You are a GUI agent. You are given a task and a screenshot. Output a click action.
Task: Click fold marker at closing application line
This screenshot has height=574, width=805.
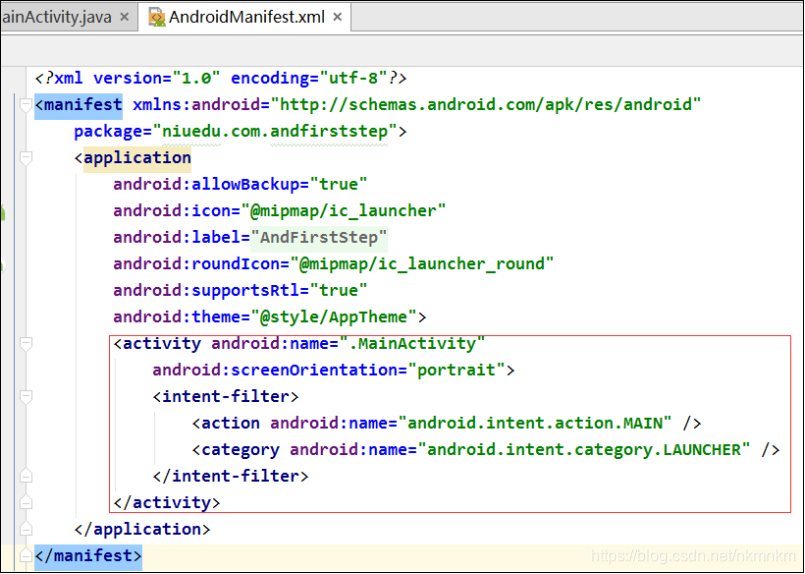click(x=25, y=529)
